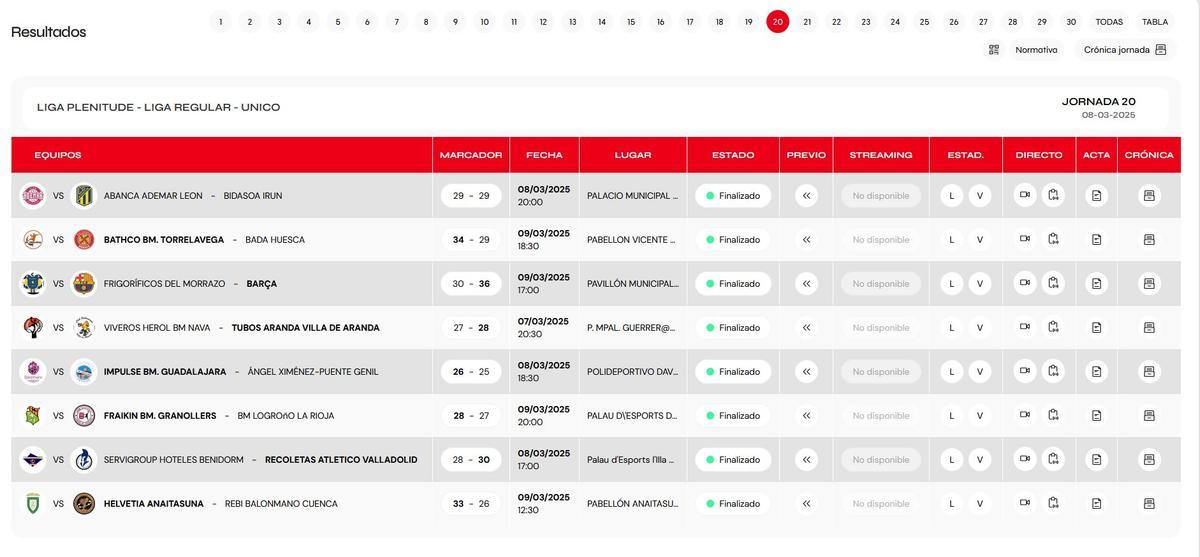
Task: Click the team name ÁNGEL XIMÉNEZ-PUENTE GENIL
Action: click(x=313, y=372)
